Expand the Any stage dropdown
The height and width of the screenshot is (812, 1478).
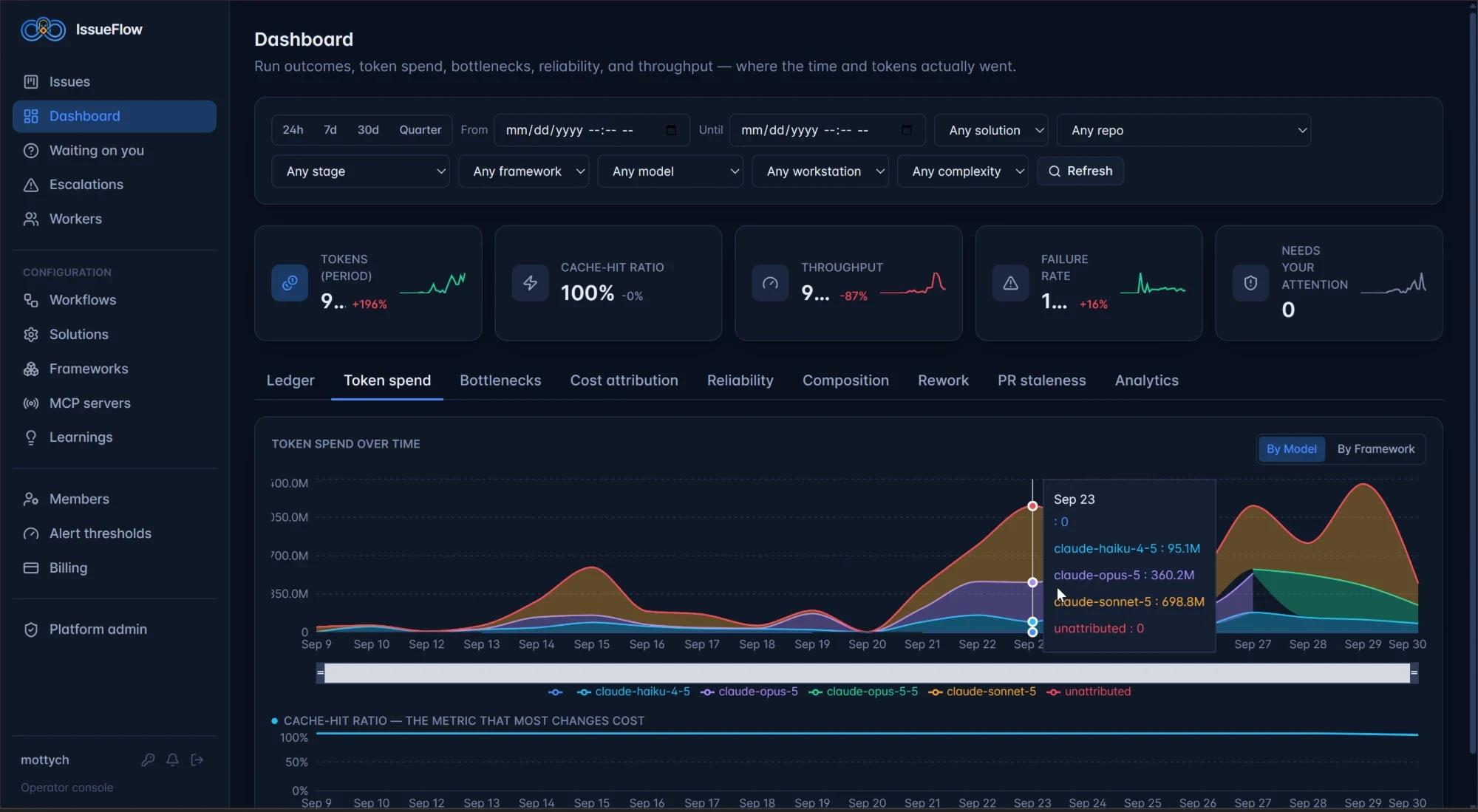tap(361, 171)
